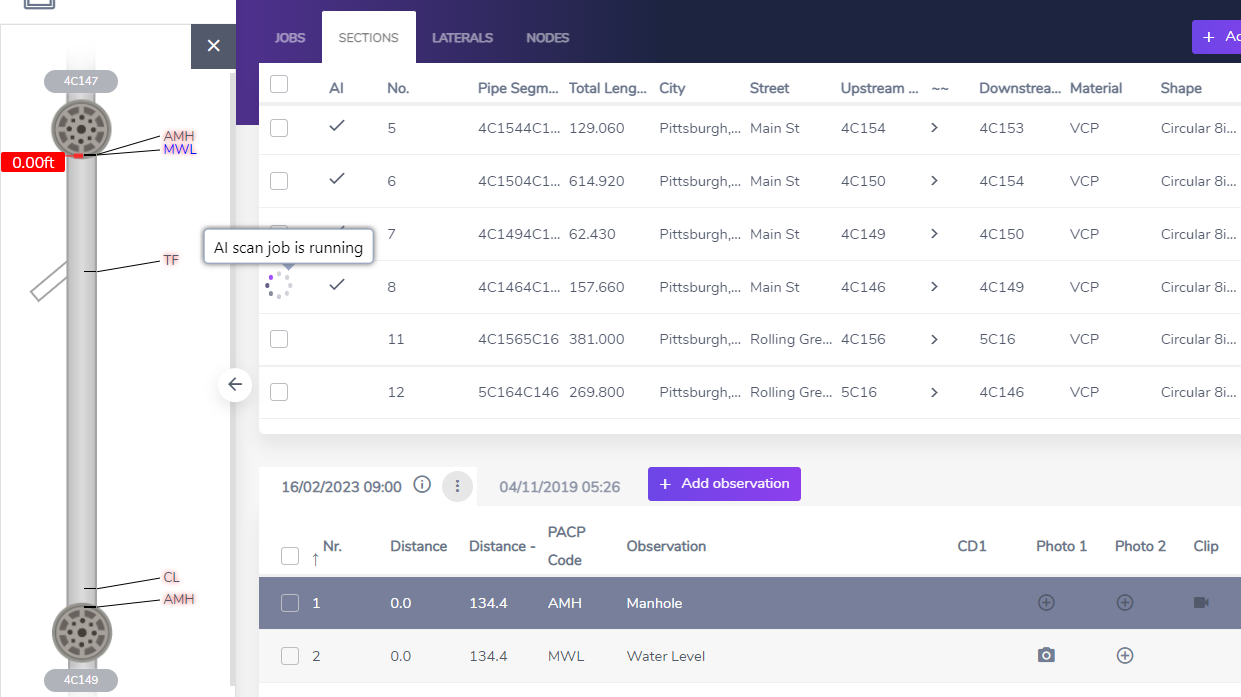Add Photo 1 to Manhole observation
This screenshot has width=1241, height=697.
[x=1046, y=603]
